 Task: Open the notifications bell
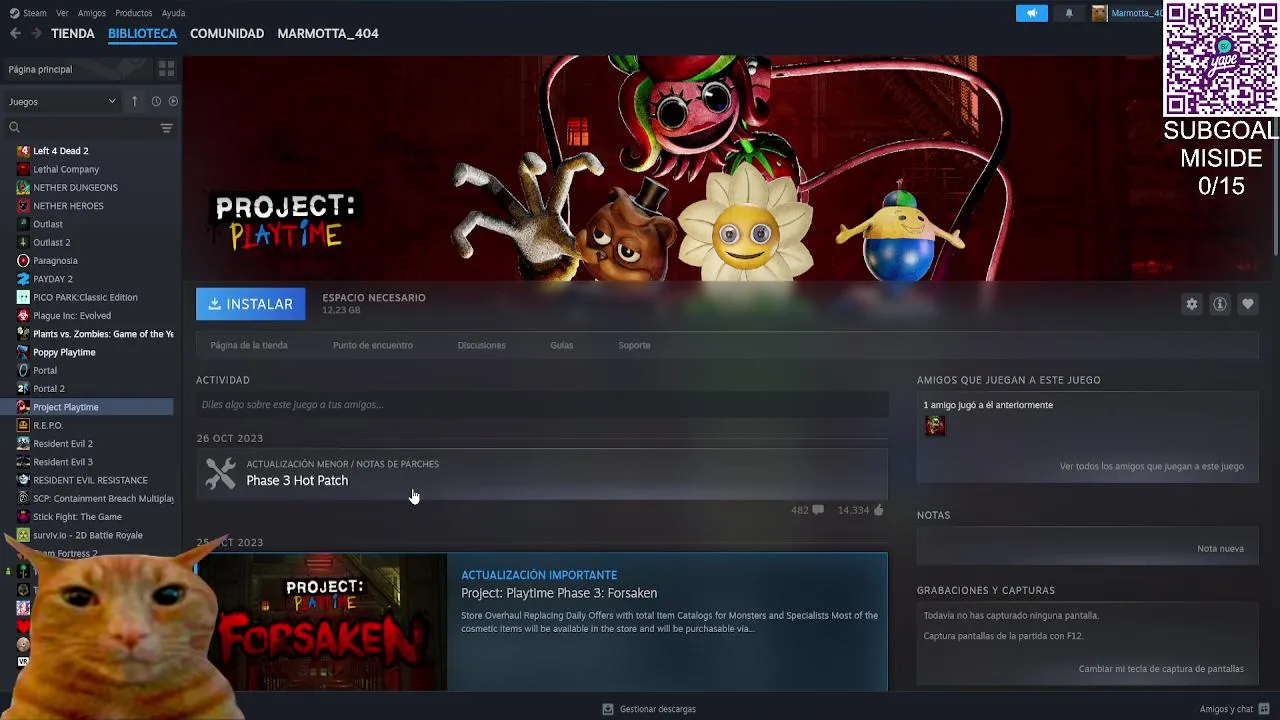point(1069,13)
